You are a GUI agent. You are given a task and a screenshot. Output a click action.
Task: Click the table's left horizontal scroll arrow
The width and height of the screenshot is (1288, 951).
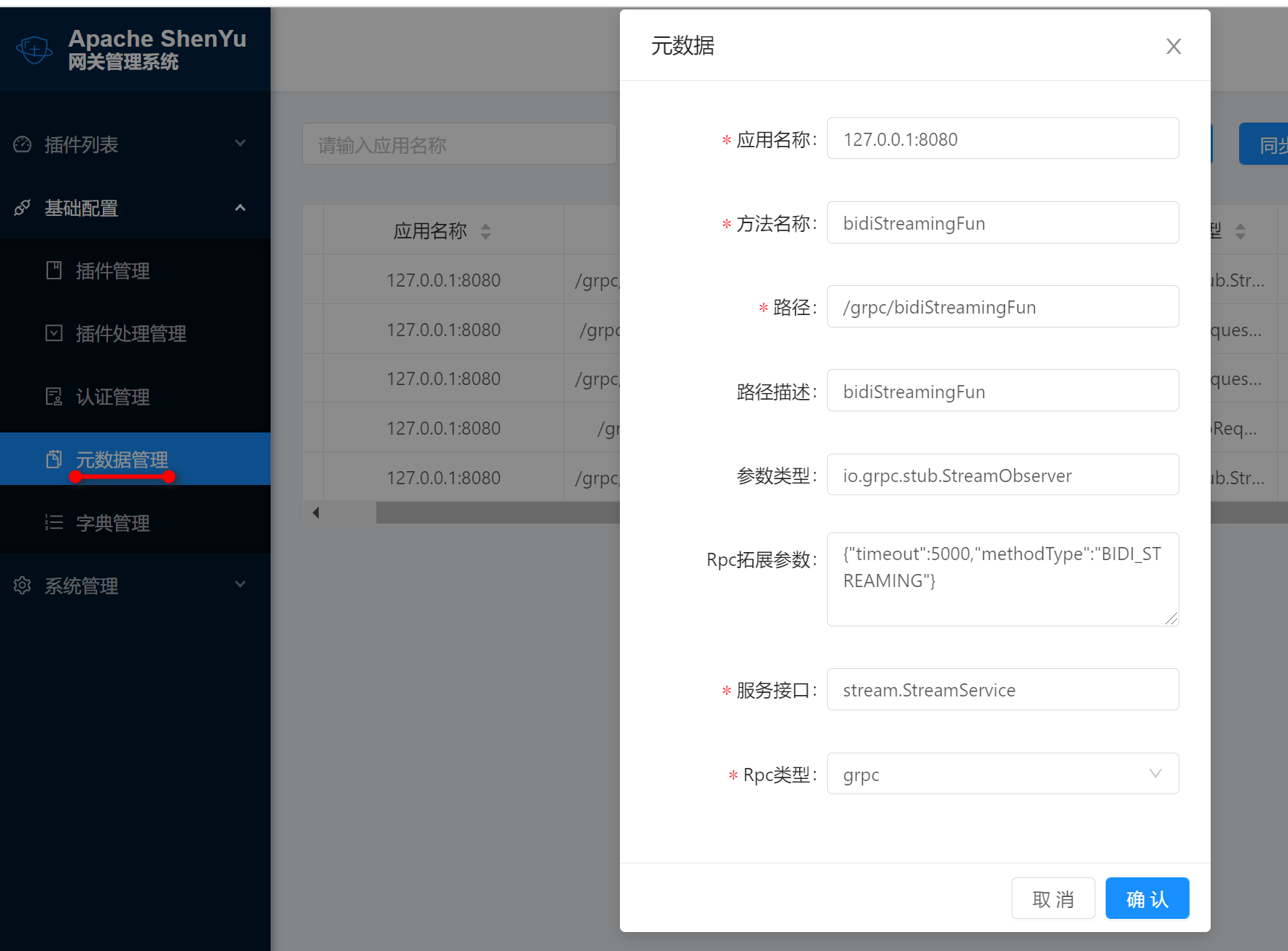[316, 513]
